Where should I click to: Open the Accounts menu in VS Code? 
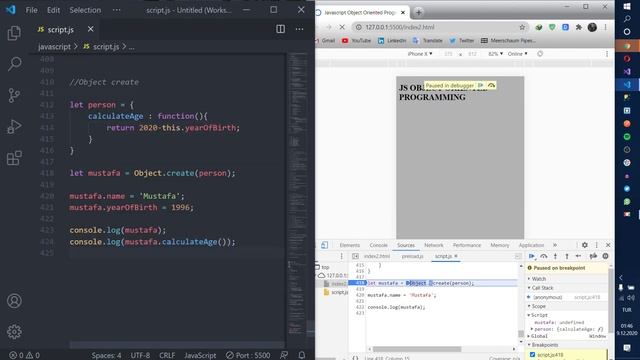pos(14,301)
